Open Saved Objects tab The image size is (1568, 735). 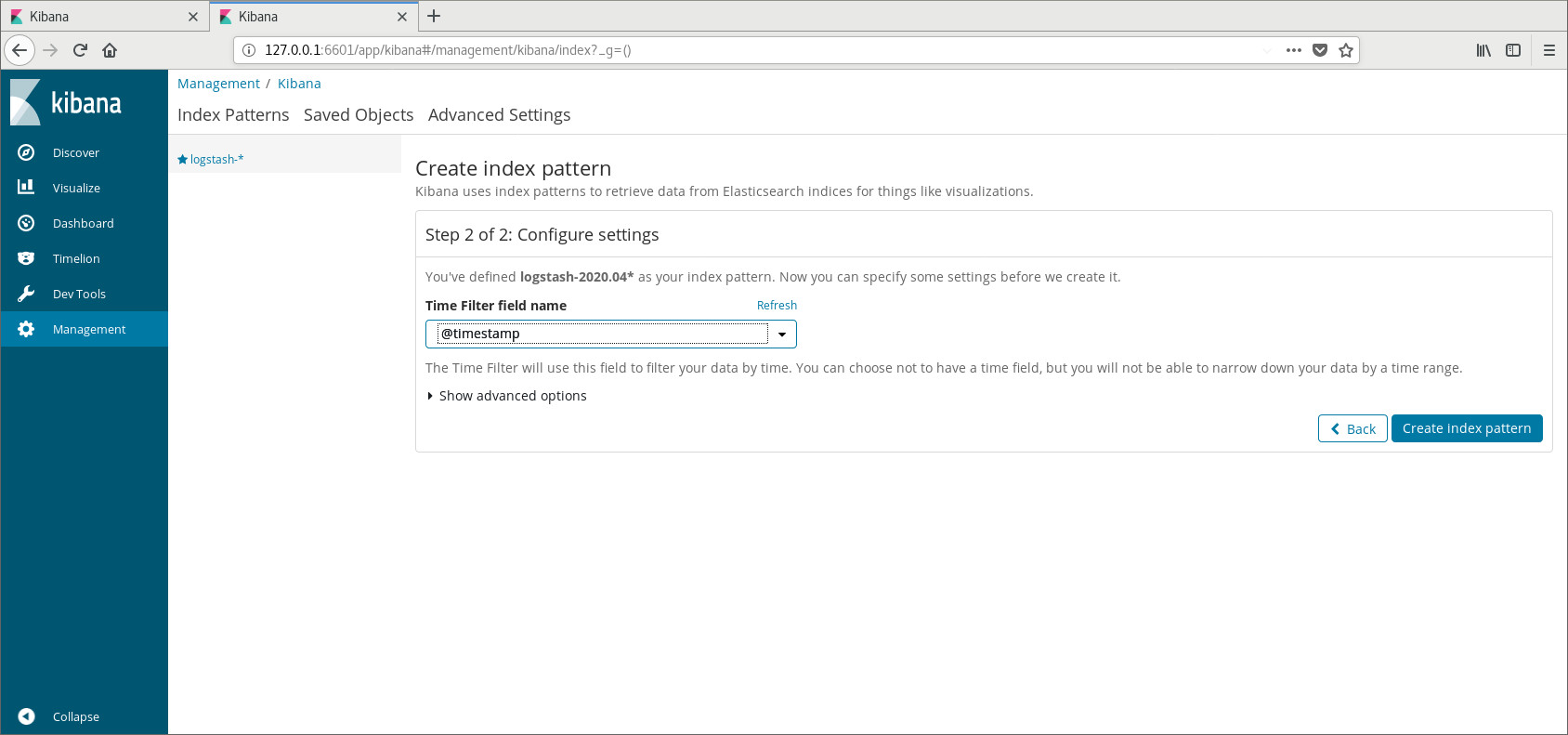coord(359,115)
